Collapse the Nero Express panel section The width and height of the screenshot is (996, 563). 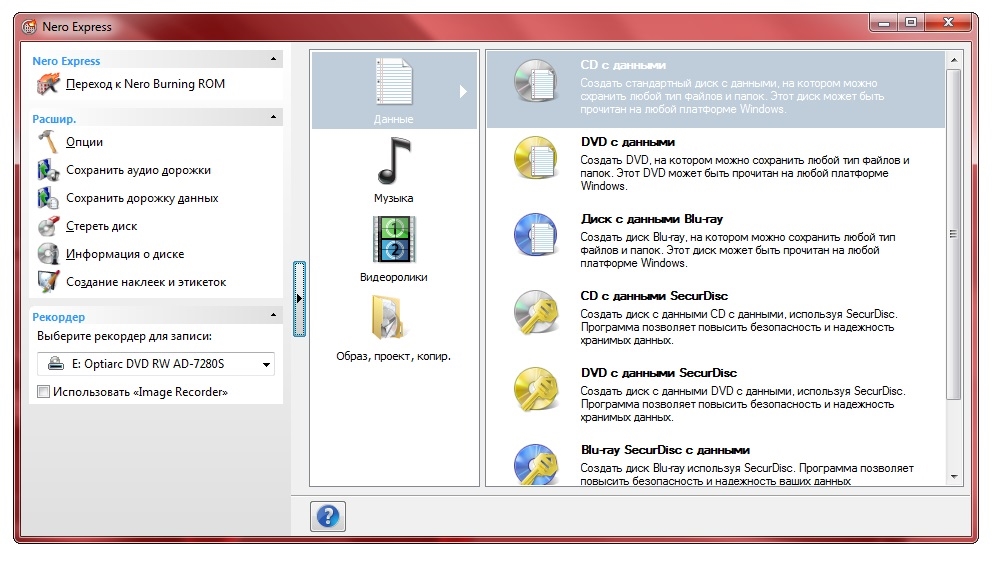click(273, 59)
